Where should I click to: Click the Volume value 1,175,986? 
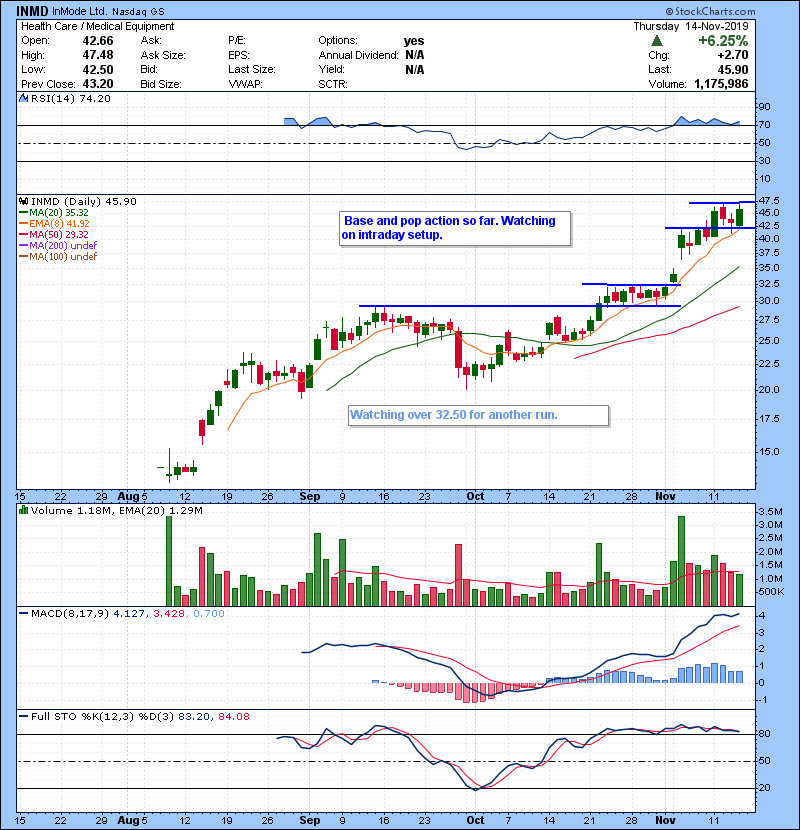point(721,84)
